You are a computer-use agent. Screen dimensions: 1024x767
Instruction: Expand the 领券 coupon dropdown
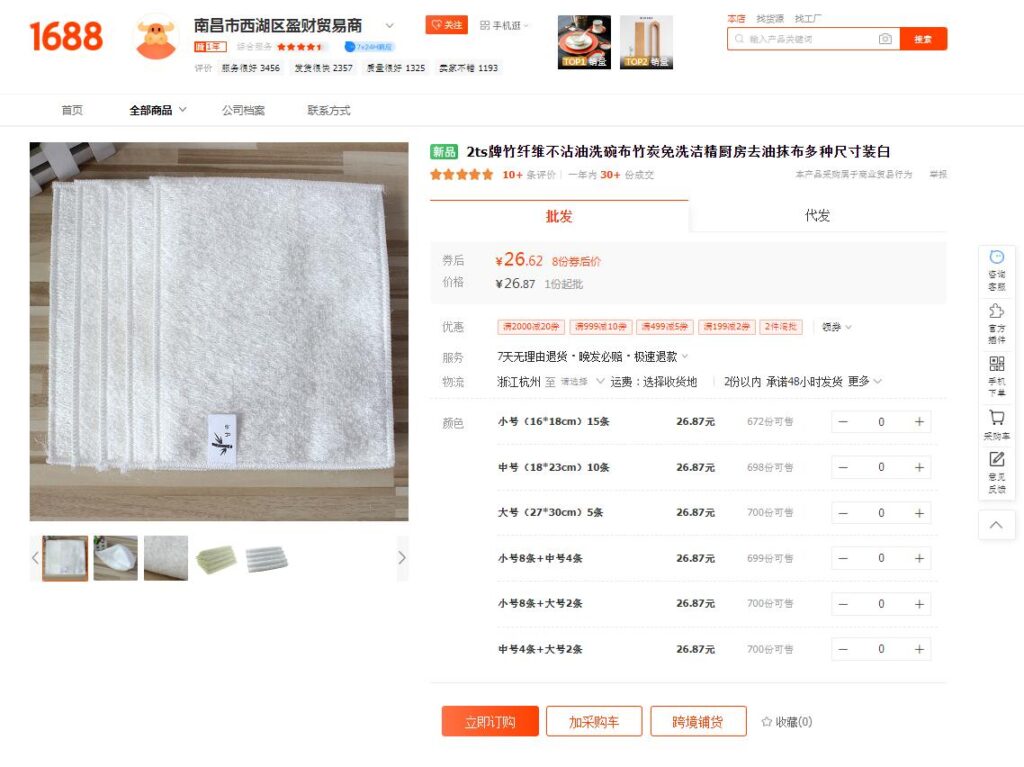[x=837, y=327]
